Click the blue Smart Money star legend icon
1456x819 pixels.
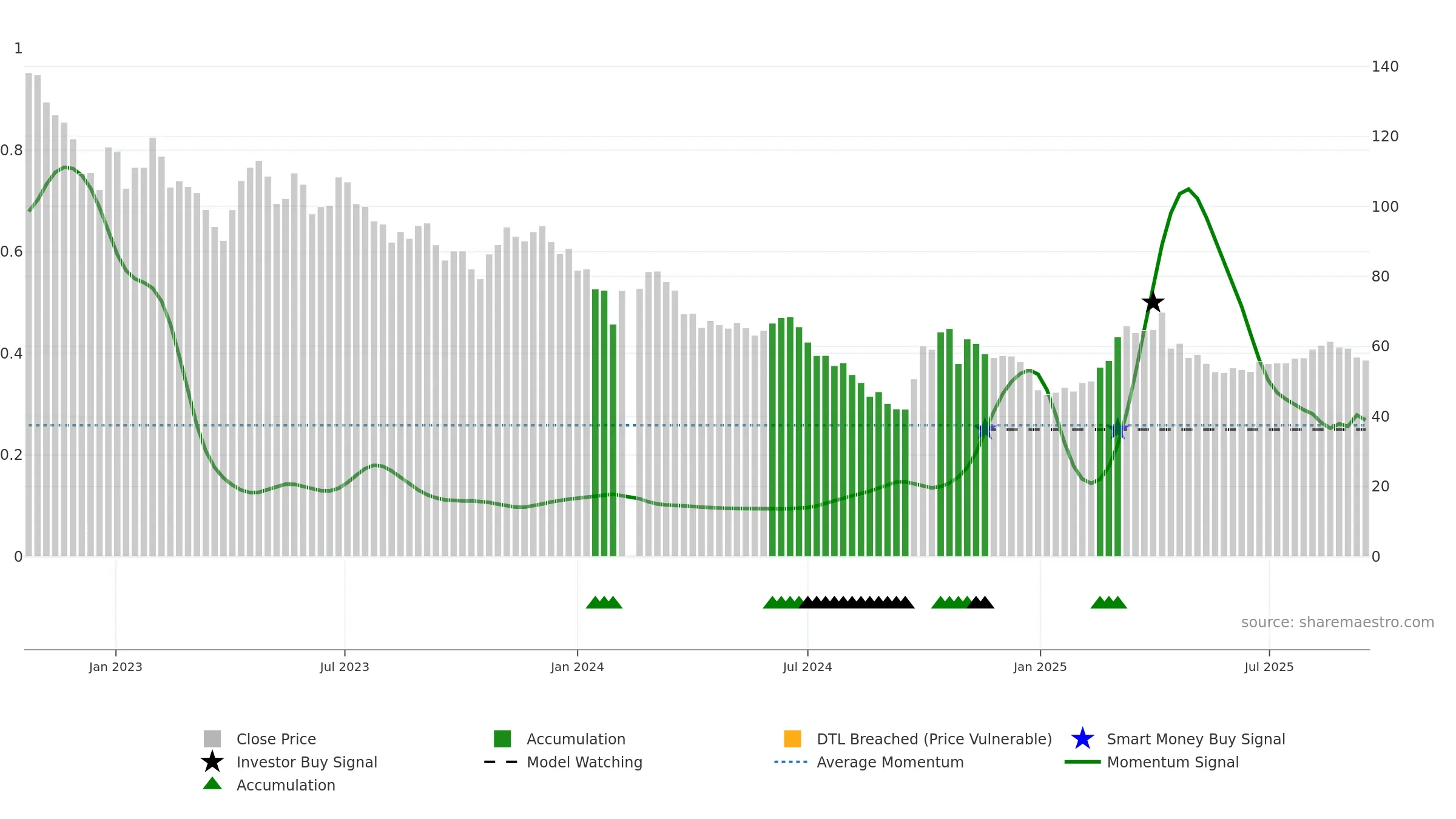coord(1082,739)
